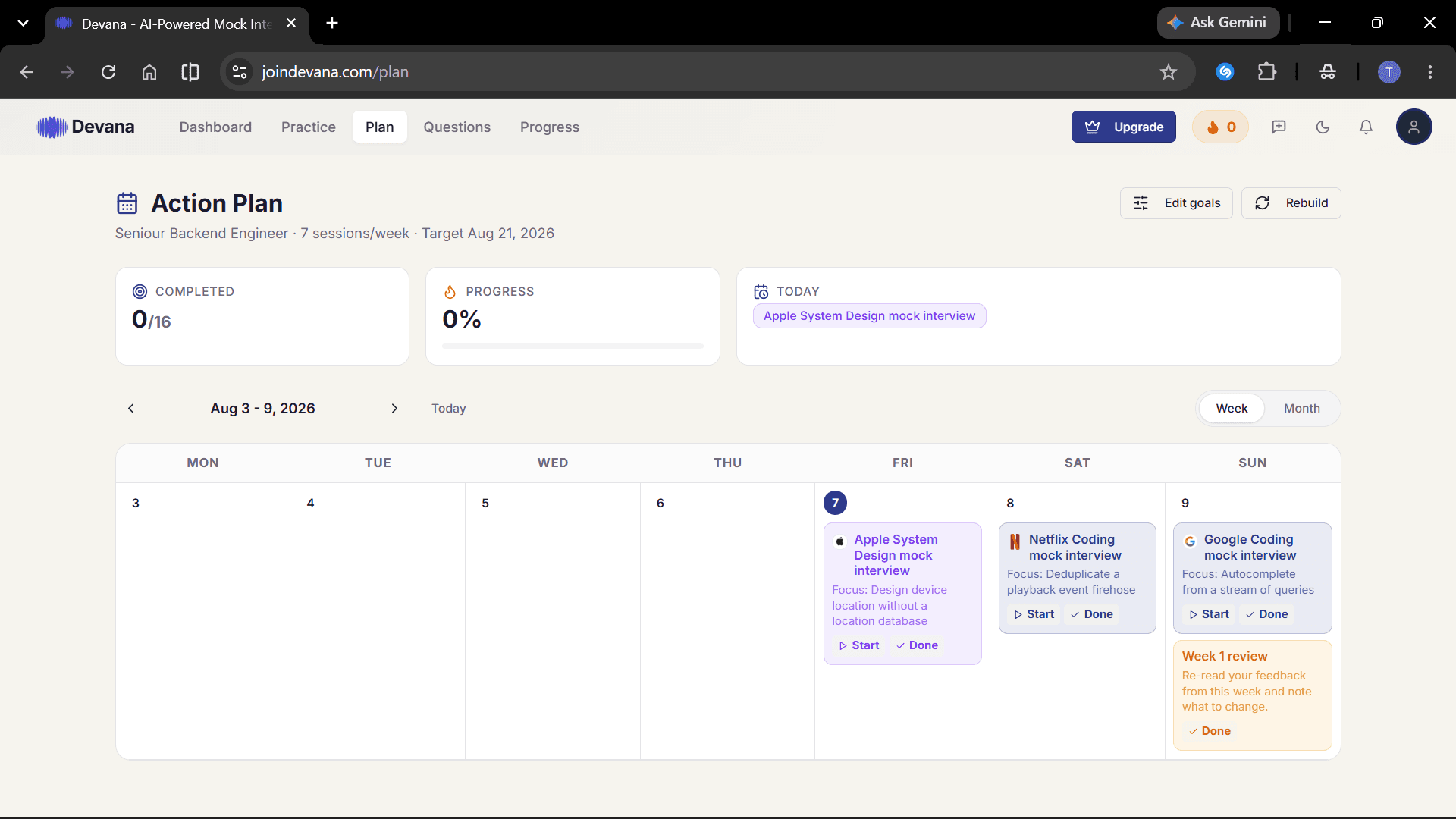1456x819 pixels.
Task: Switch calendar to Week view
Action: [x=1232, y=408]
